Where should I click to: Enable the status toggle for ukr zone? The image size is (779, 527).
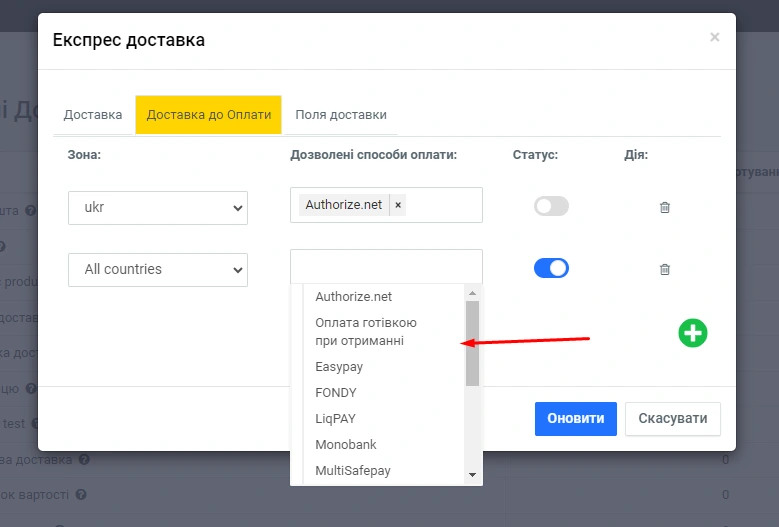(x=551, y=206)
